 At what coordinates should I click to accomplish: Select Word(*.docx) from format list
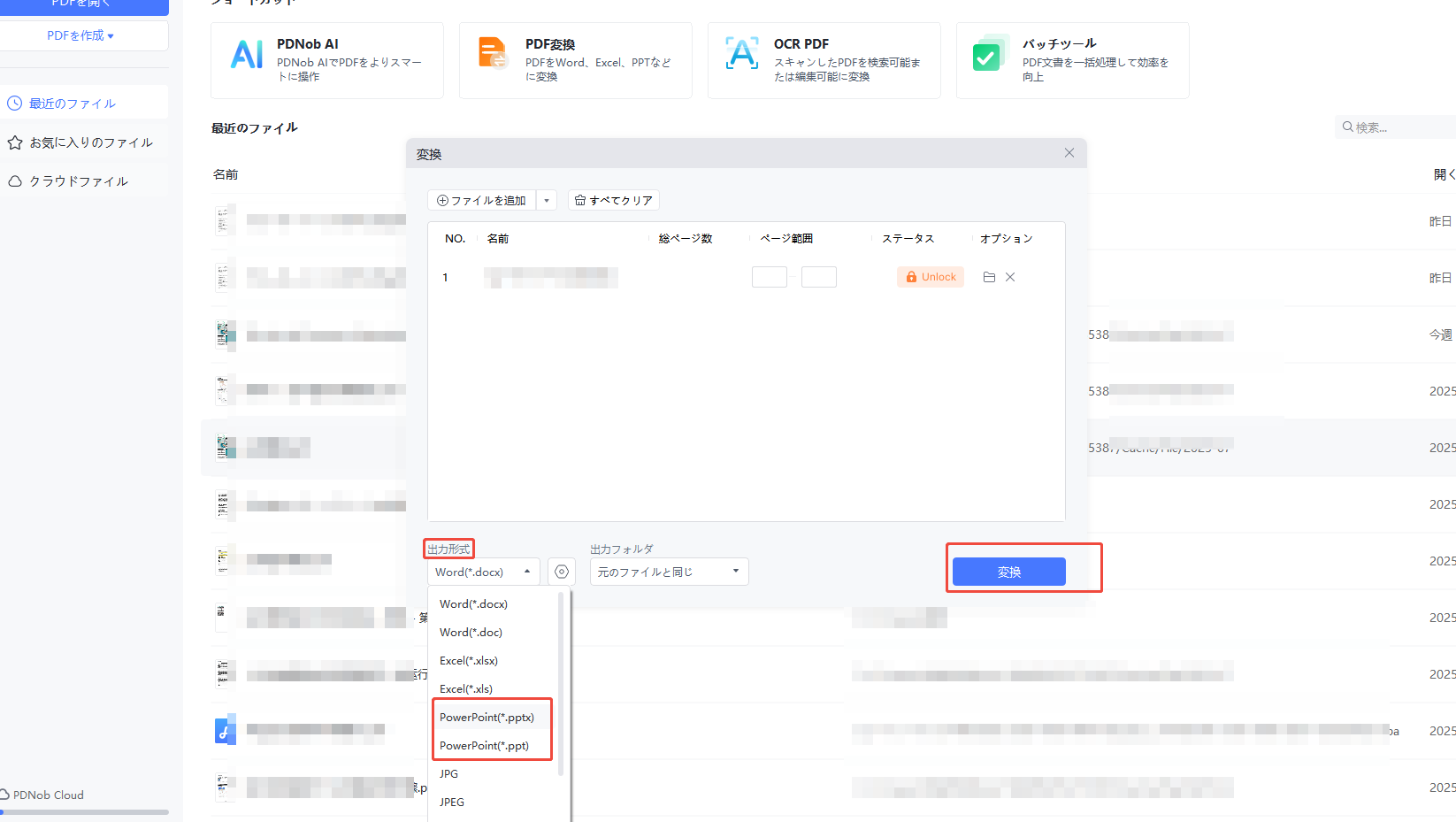coord(493,604)
